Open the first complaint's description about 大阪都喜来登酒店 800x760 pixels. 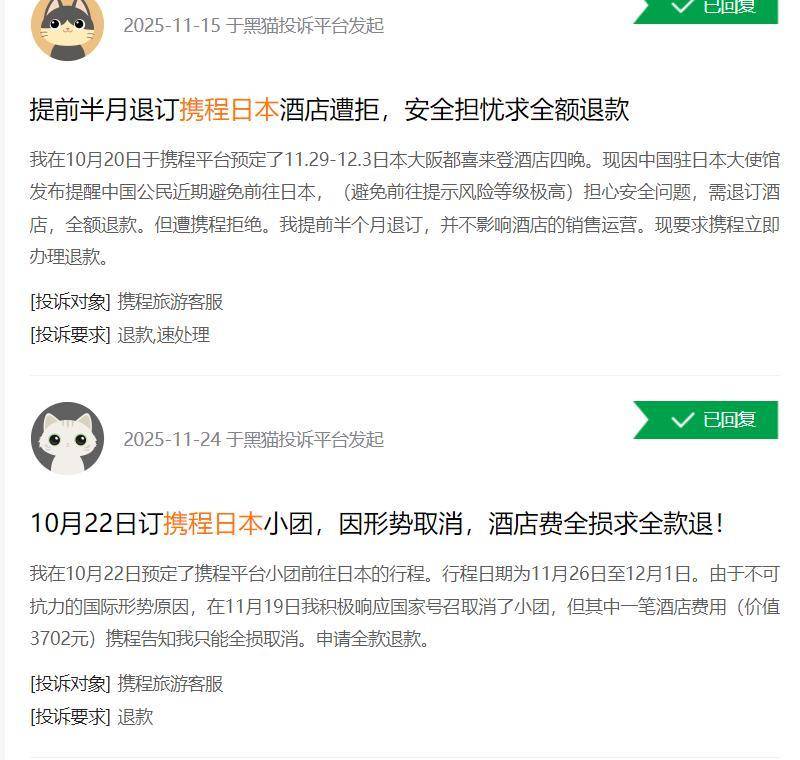pyautogui.click(x=405, y=208)
